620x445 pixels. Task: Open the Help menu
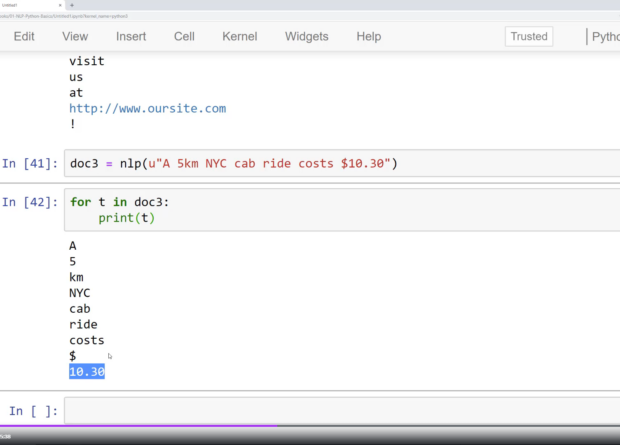click(369, 36)
